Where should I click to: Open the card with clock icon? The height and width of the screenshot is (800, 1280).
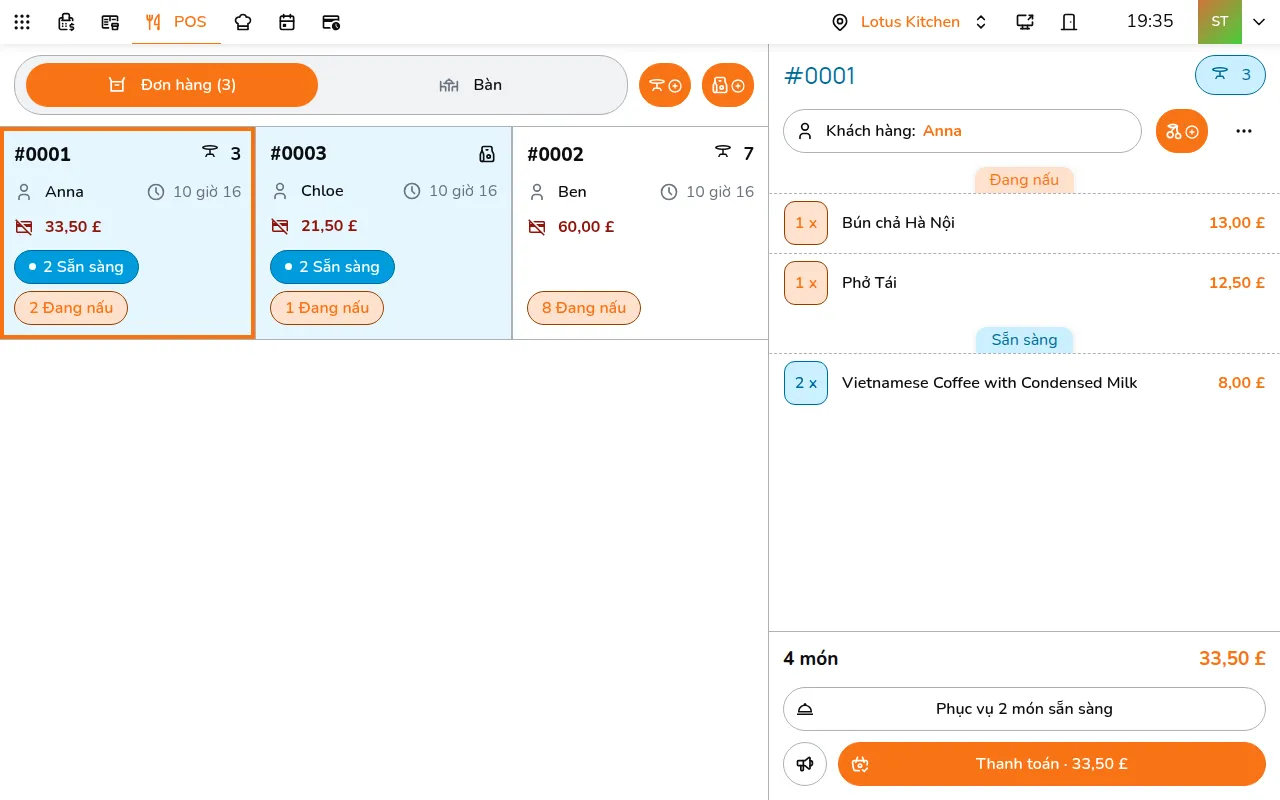click(x=331, y=22)
